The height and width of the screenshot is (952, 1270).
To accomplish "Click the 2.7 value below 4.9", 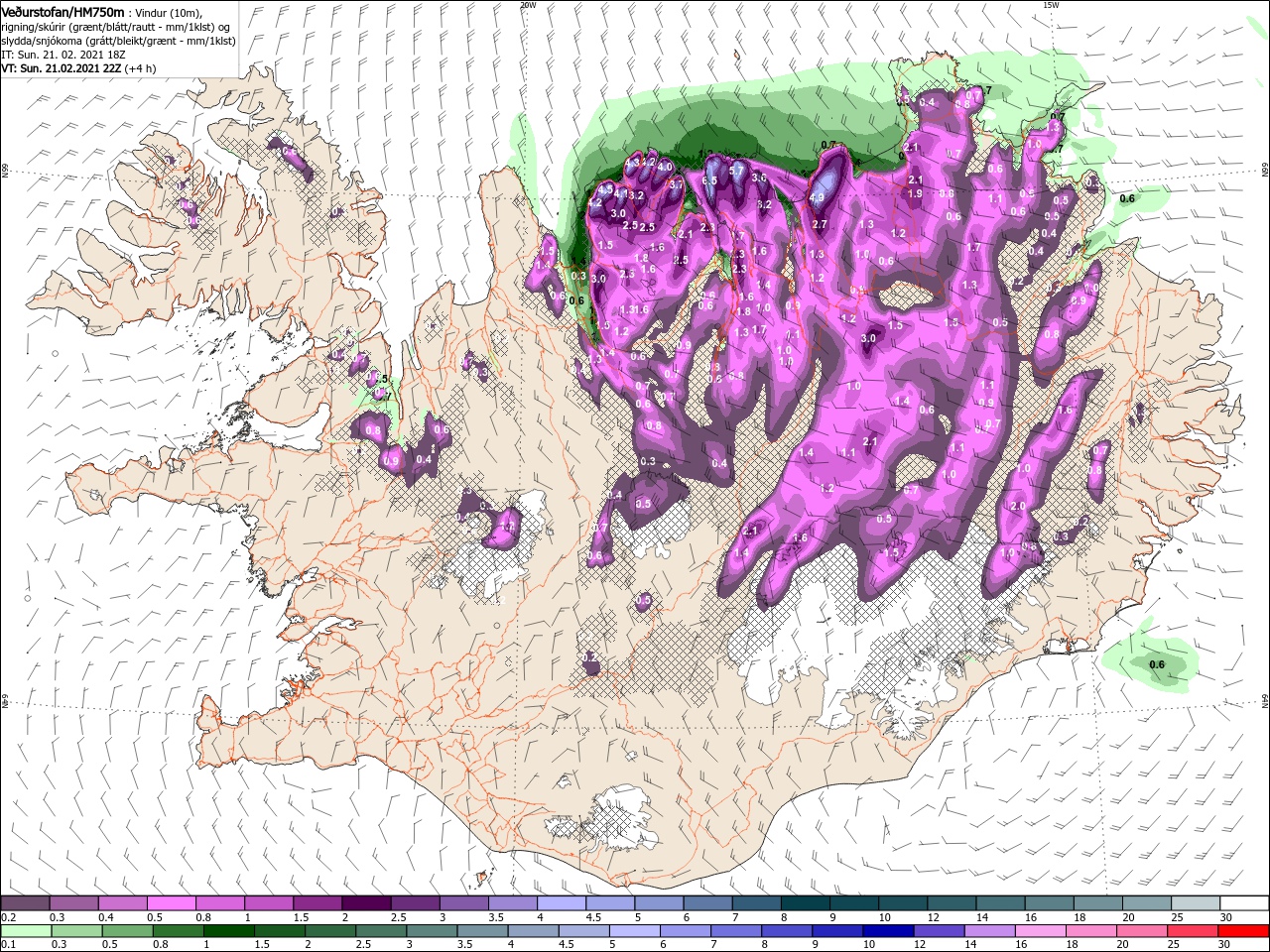I will (820, 225).
